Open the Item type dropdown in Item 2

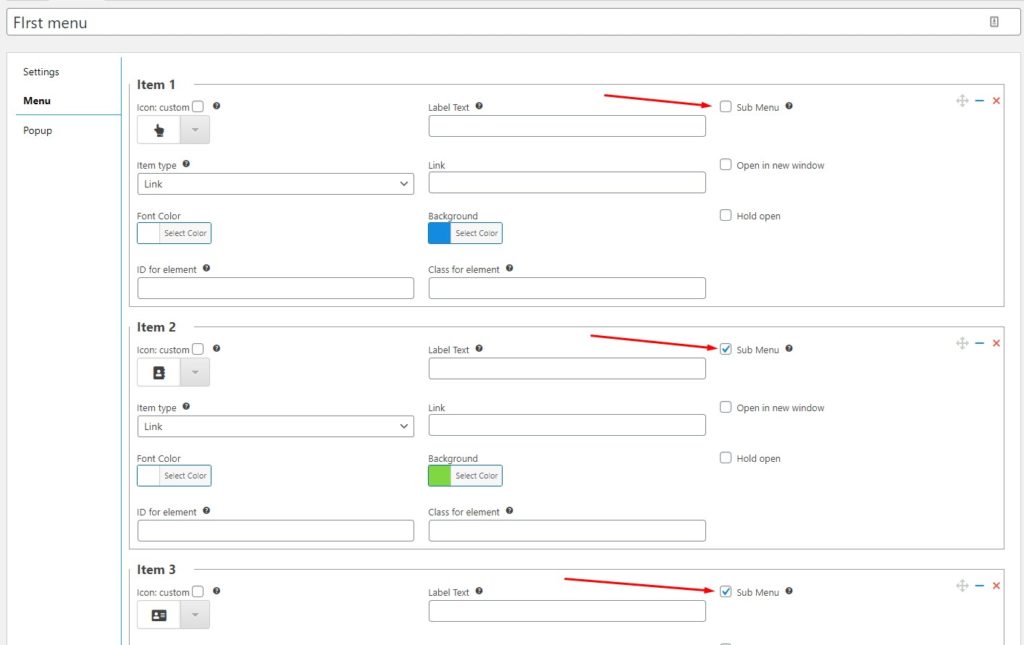(x=275, y=426)
